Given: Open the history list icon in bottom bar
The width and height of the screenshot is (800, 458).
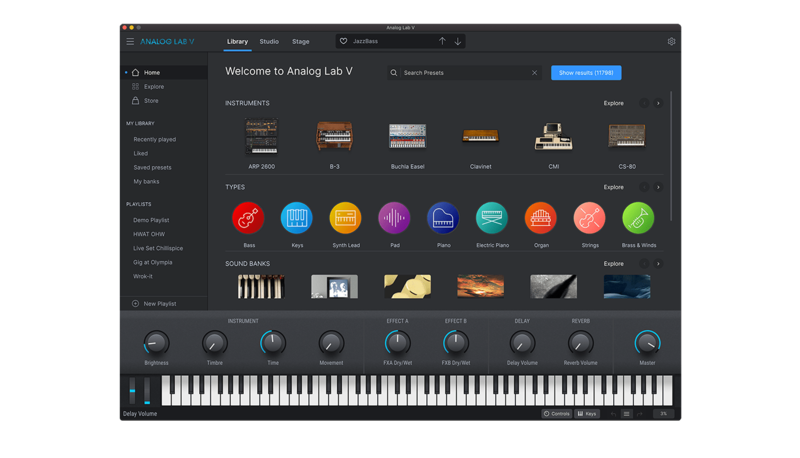Looking at the screenshot, I should tap(627, 414).
